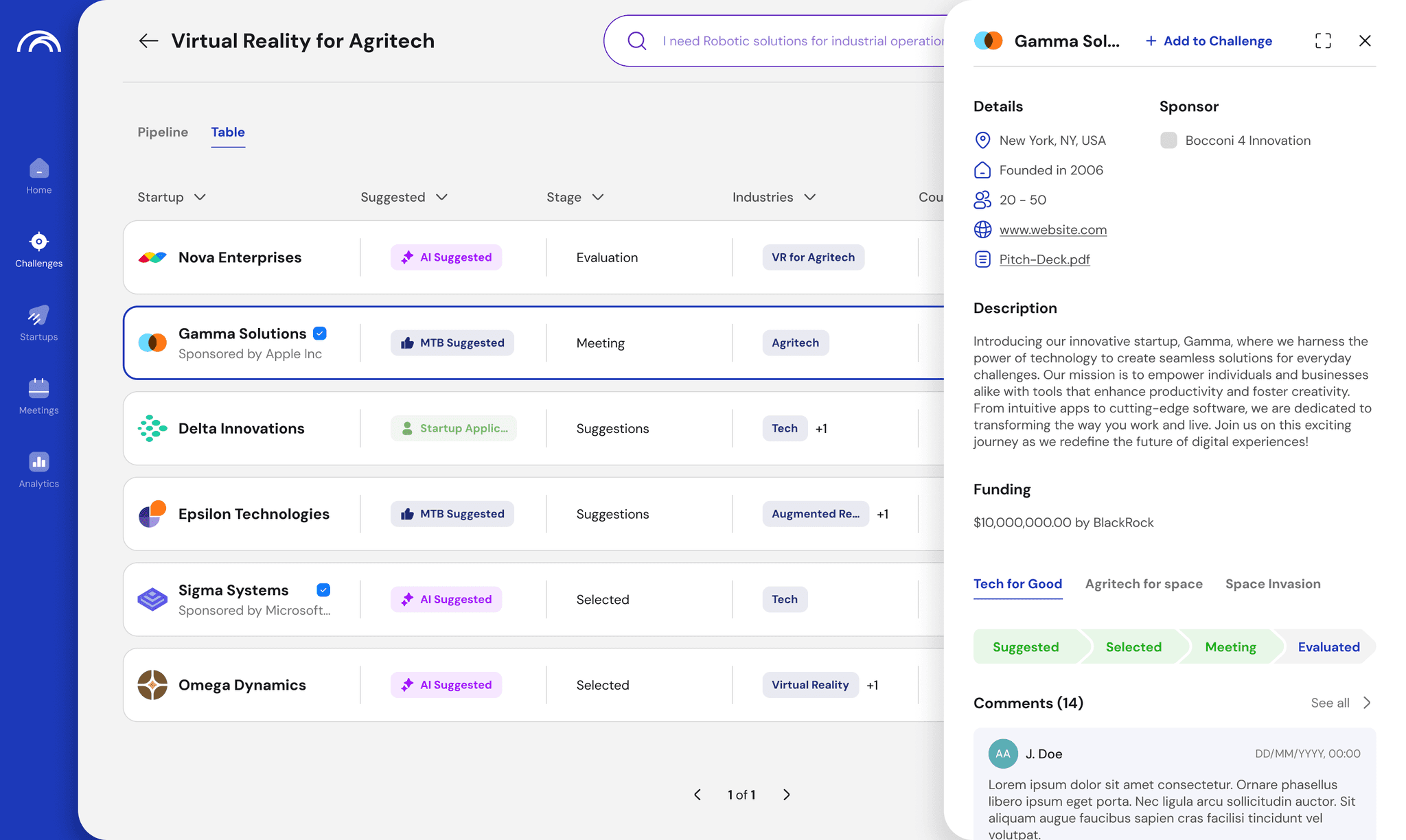
Task: Click the Challenges target icon in sidebar
Action: click(39, 242)
